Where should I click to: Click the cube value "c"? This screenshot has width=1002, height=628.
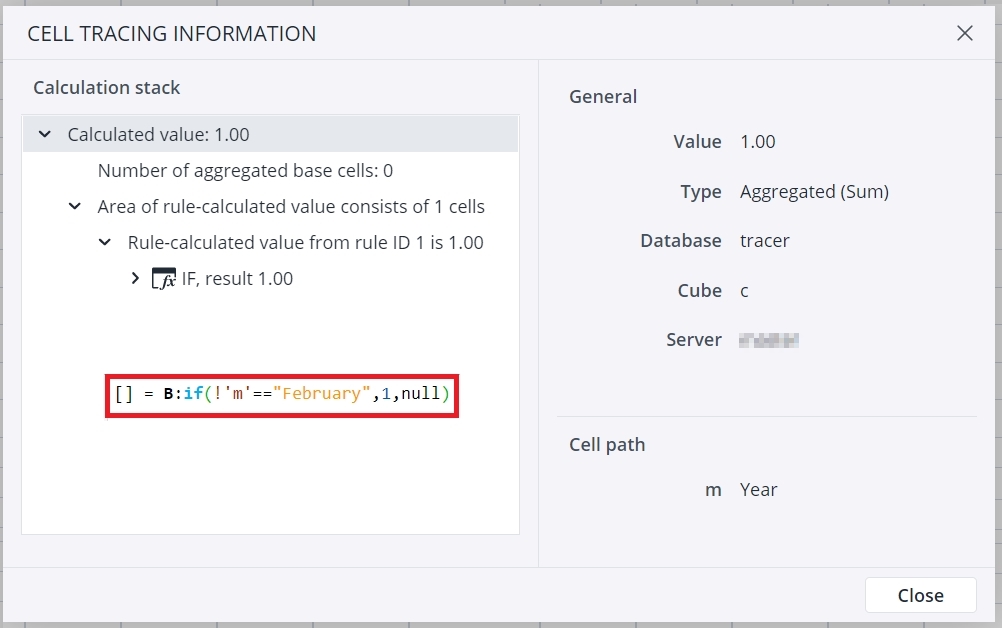coord(745,291)
